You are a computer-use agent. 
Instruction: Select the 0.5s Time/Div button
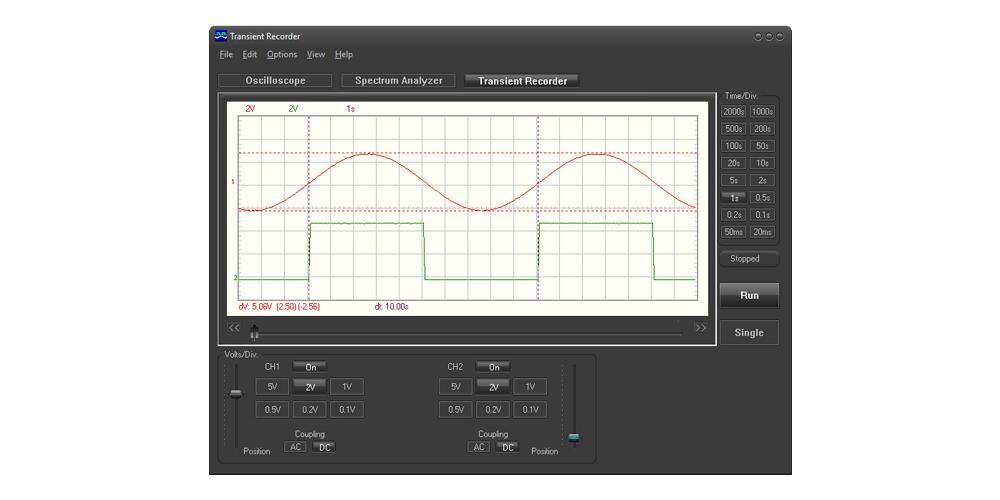click(x=762, y=198)
